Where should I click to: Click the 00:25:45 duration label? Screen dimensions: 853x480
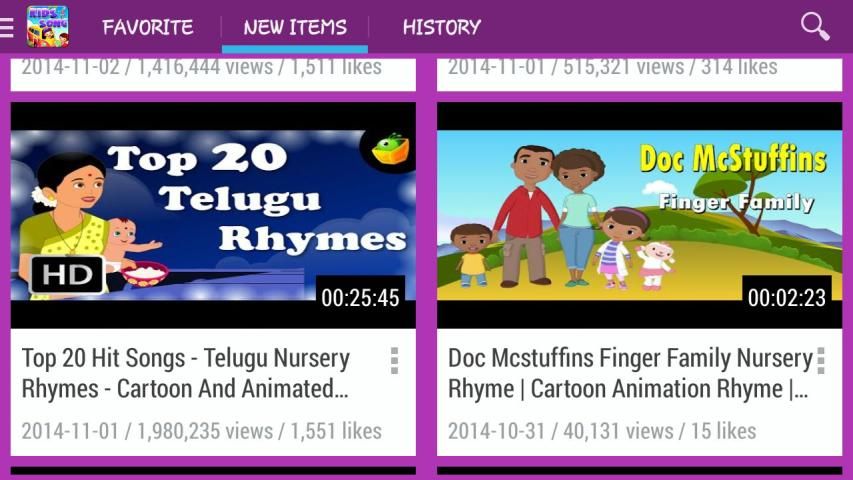point(360,298)
